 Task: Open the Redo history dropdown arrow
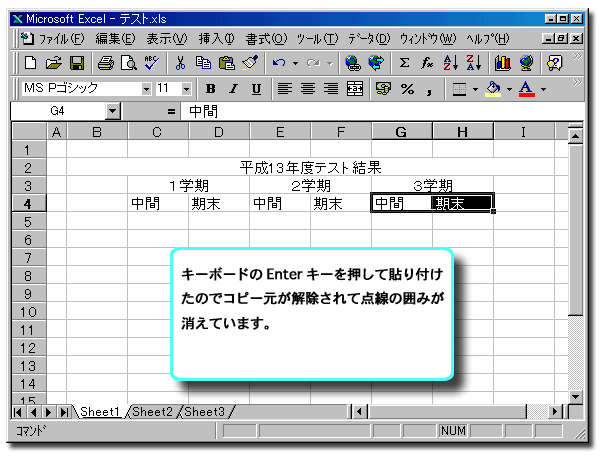330,64
